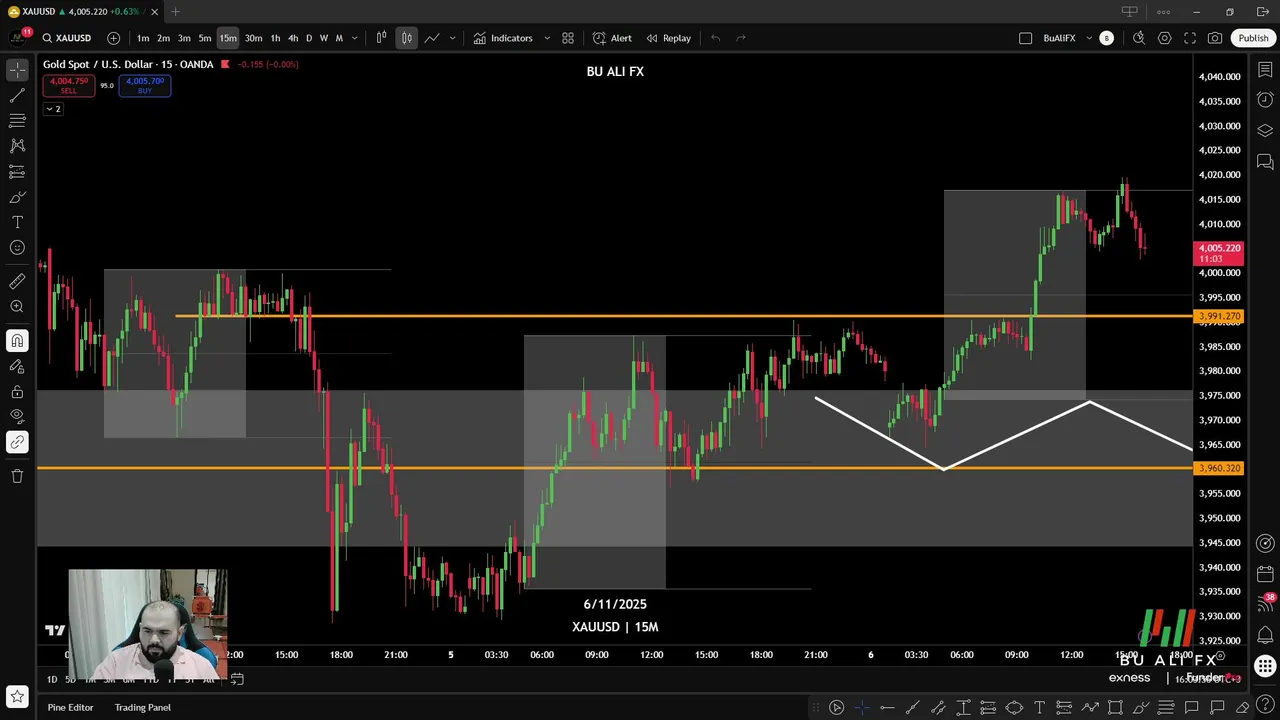The width and height of the screenshot is (1280, 720).
Task: Open favorites star at bottom left
Action: tap(16, 695)
